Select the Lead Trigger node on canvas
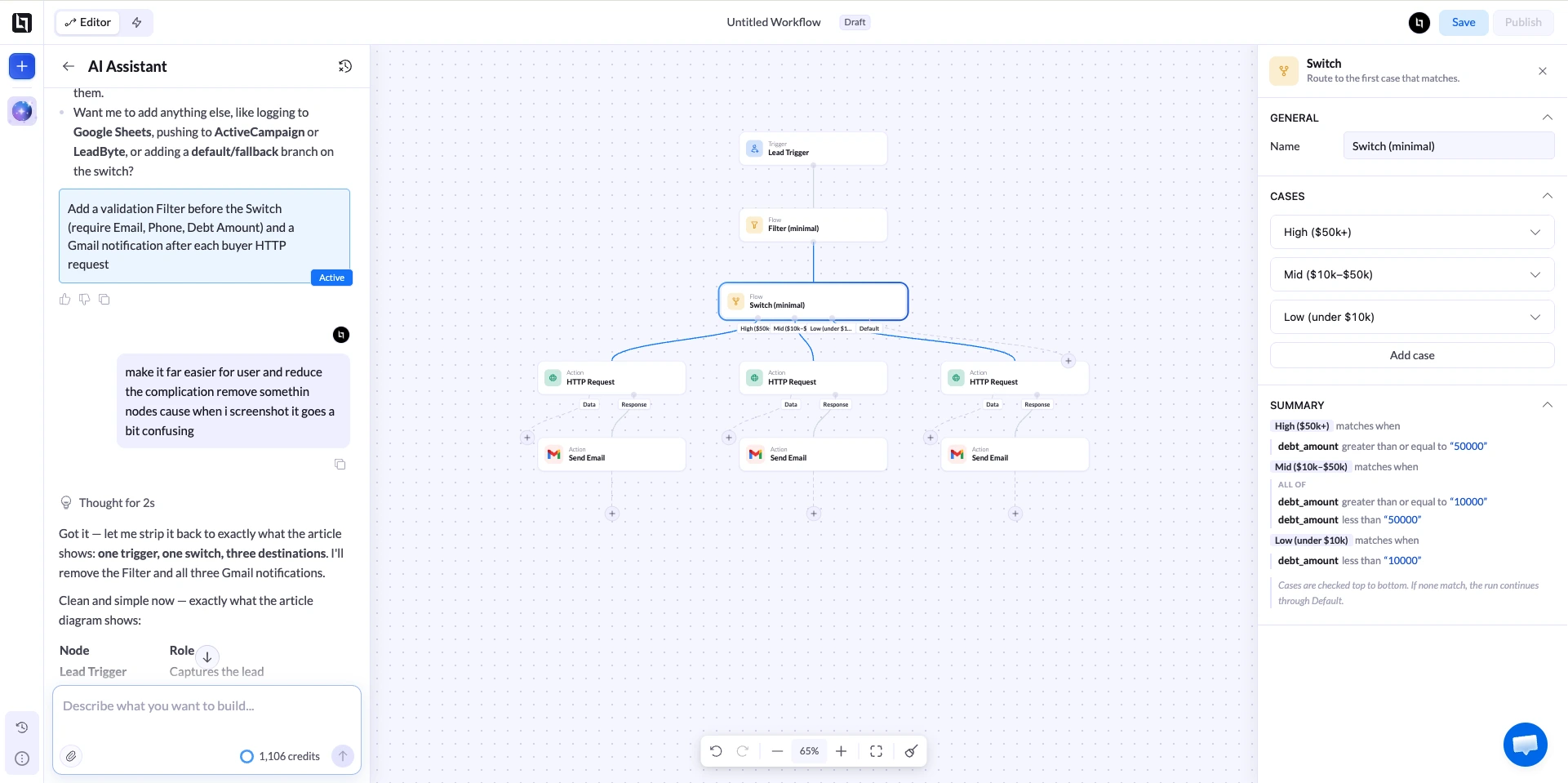 click(813, 149)
